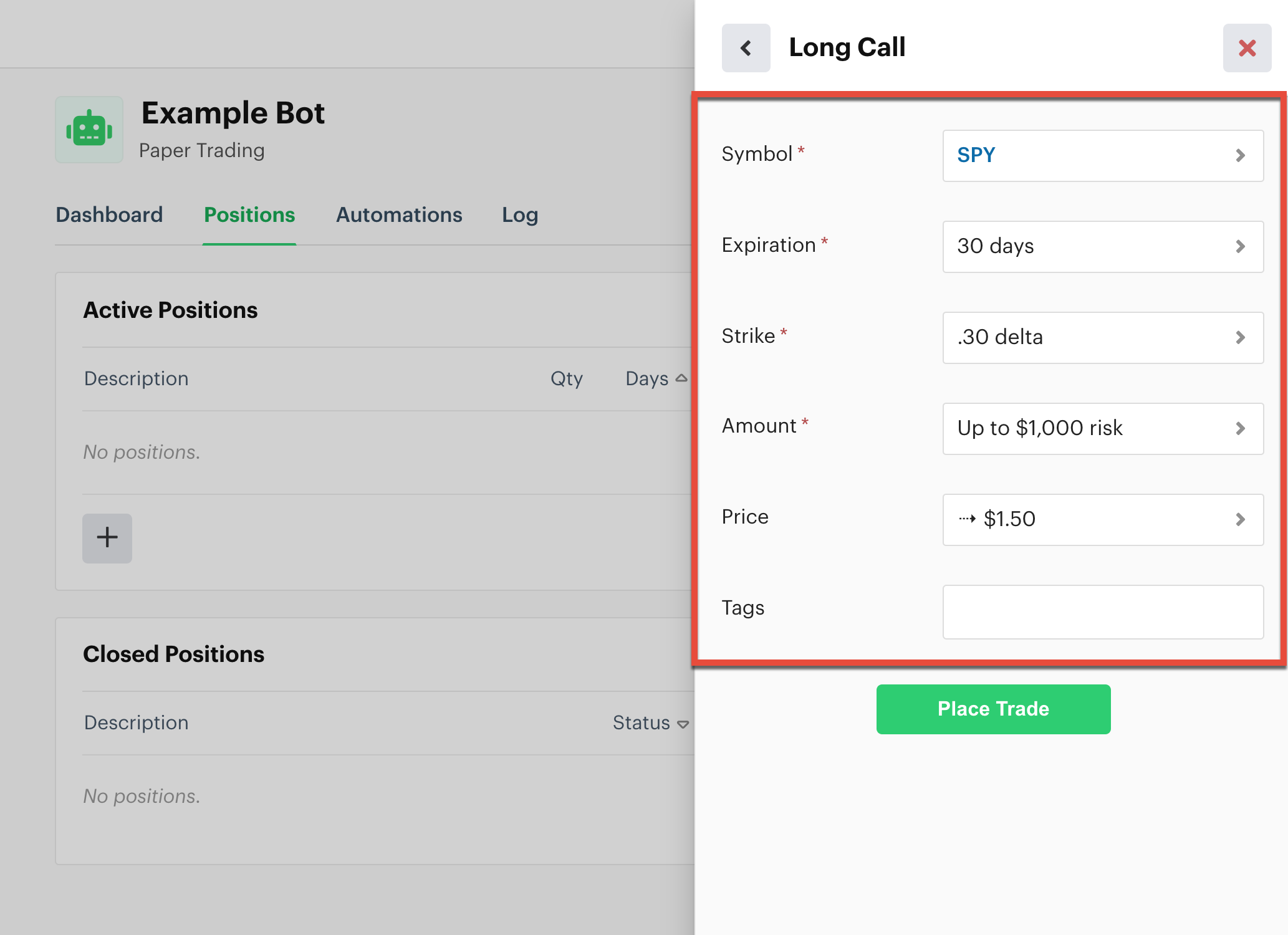Open the Strike .30 delta selector

pyautogui.click(x=1103, y=338)
